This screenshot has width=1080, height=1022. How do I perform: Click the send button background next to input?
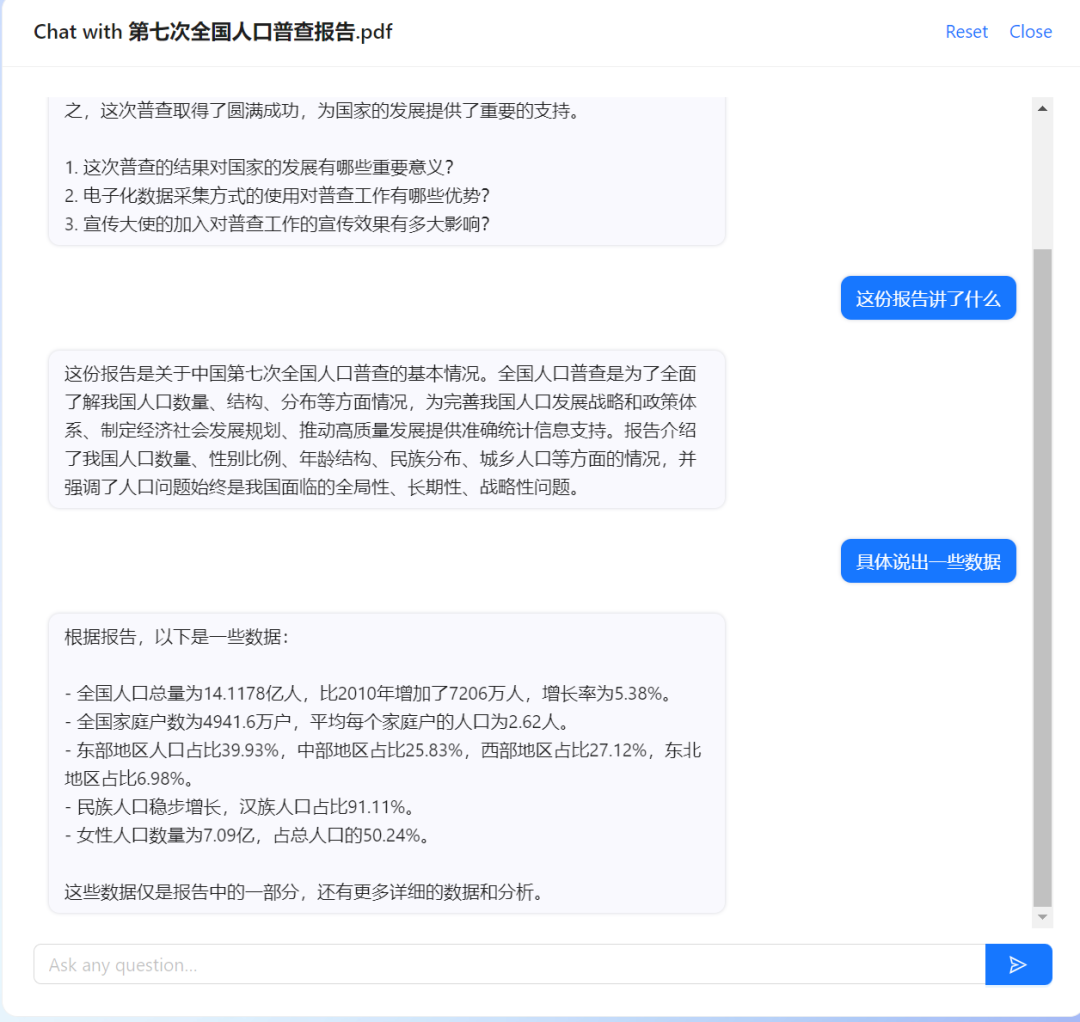(x=1018, y=964)
